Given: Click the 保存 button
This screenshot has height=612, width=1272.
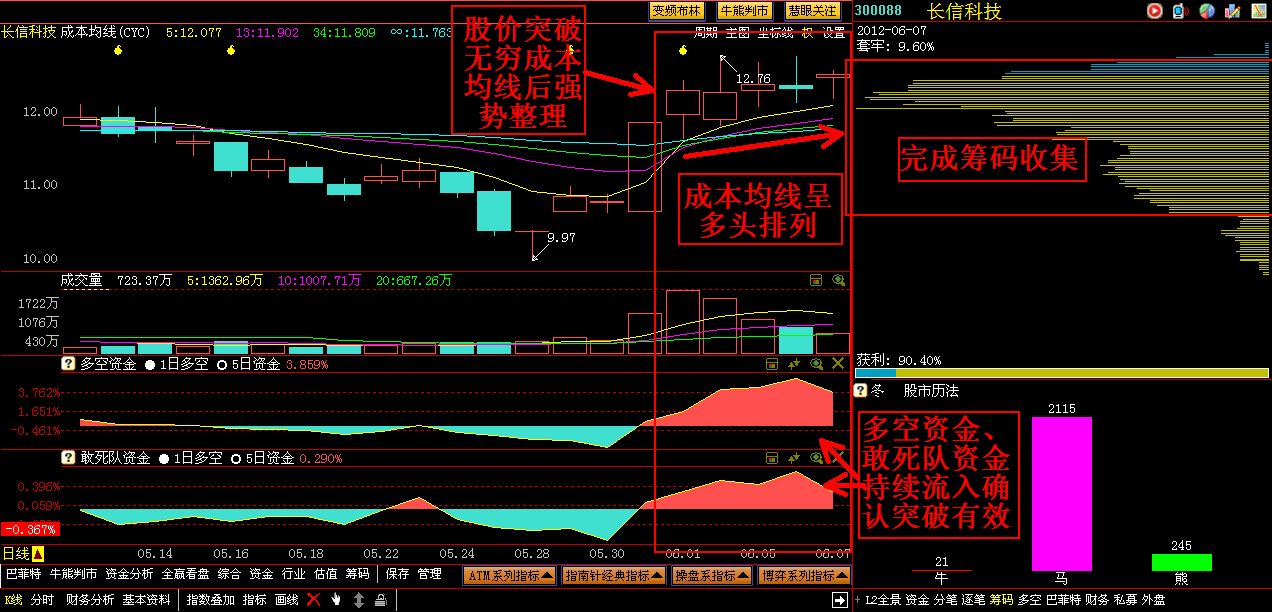Looking at the screenshot, I should [398, 575].
